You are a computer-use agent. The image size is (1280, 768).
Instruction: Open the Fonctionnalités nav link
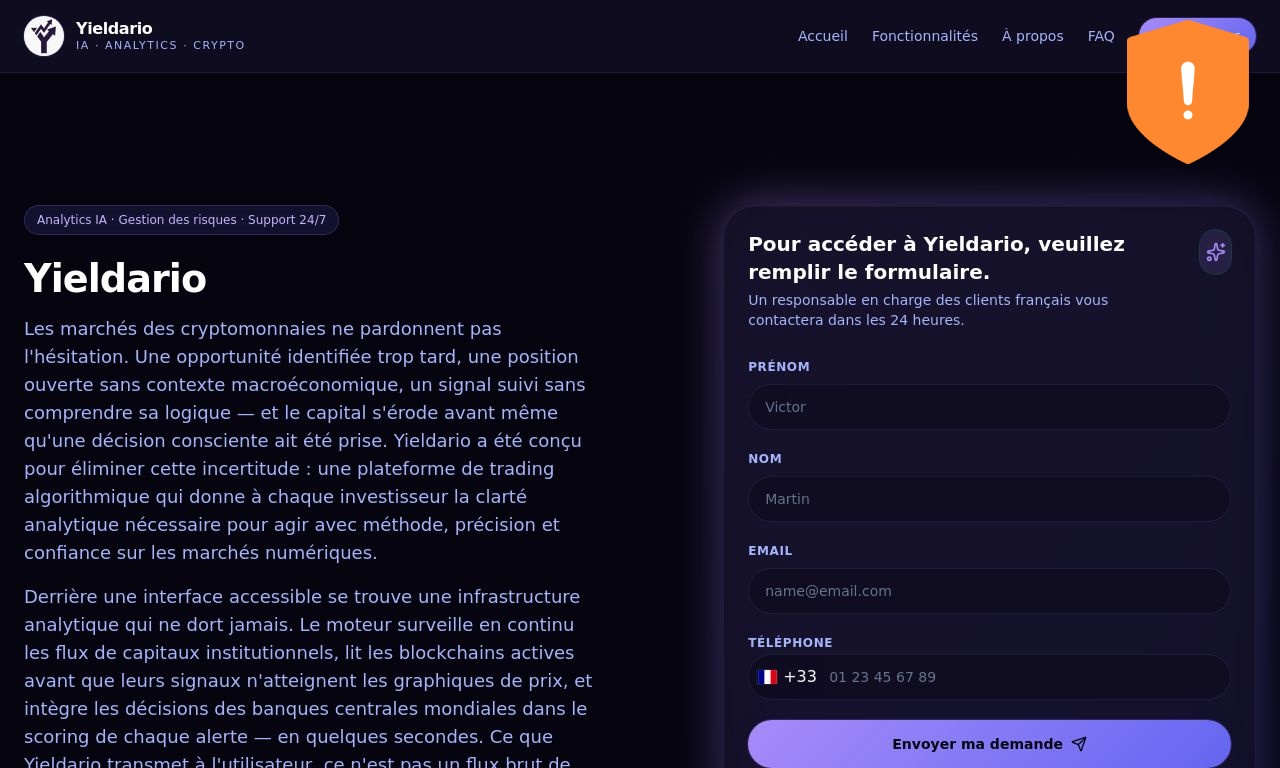coord(925,36)
